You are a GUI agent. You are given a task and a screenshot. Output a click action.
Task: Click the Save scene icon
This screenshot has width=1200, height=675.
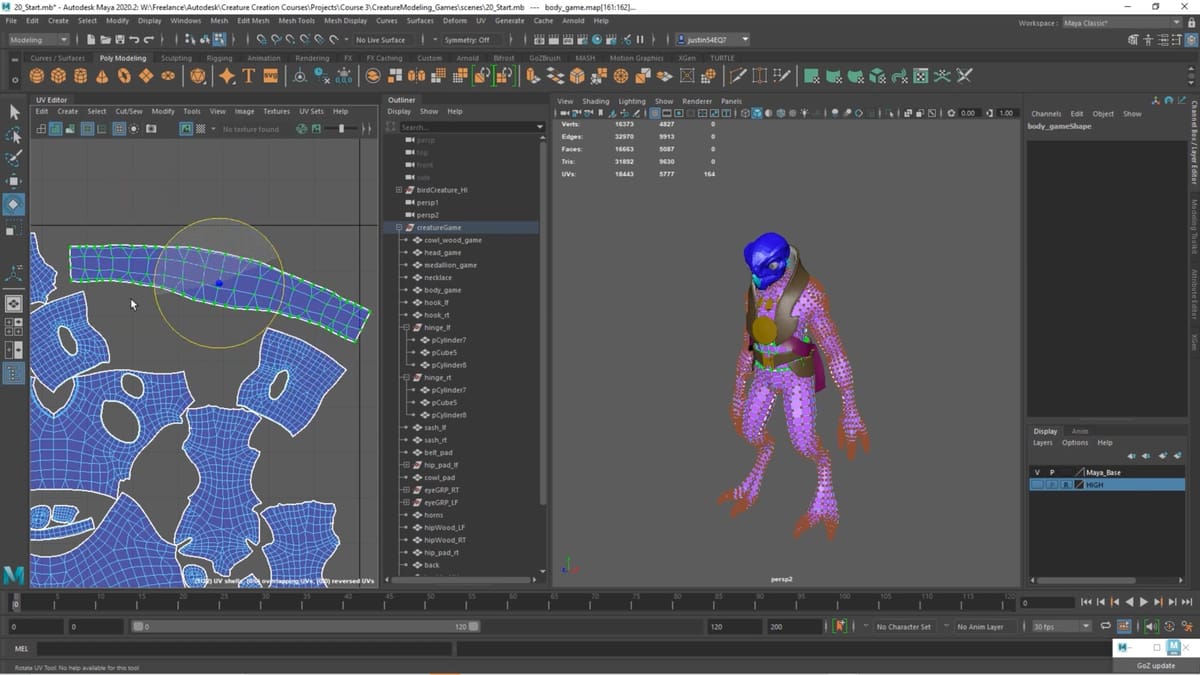click(119, 40)
